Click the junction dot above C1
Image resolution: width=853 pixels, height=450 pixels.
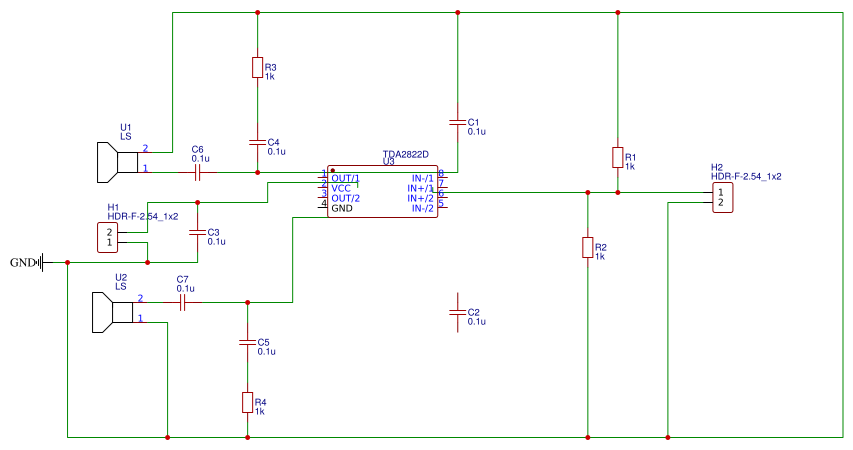[x=458, y=12]
